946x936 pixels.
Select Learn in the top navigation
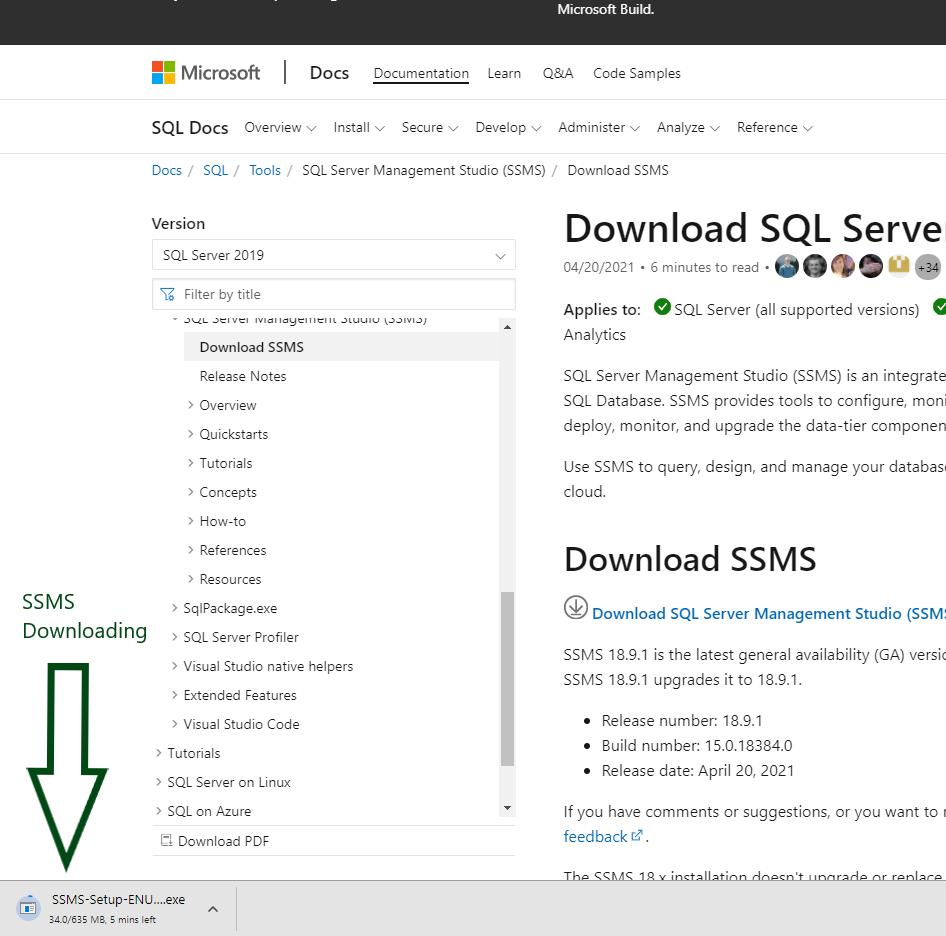[x=504, y=73]
